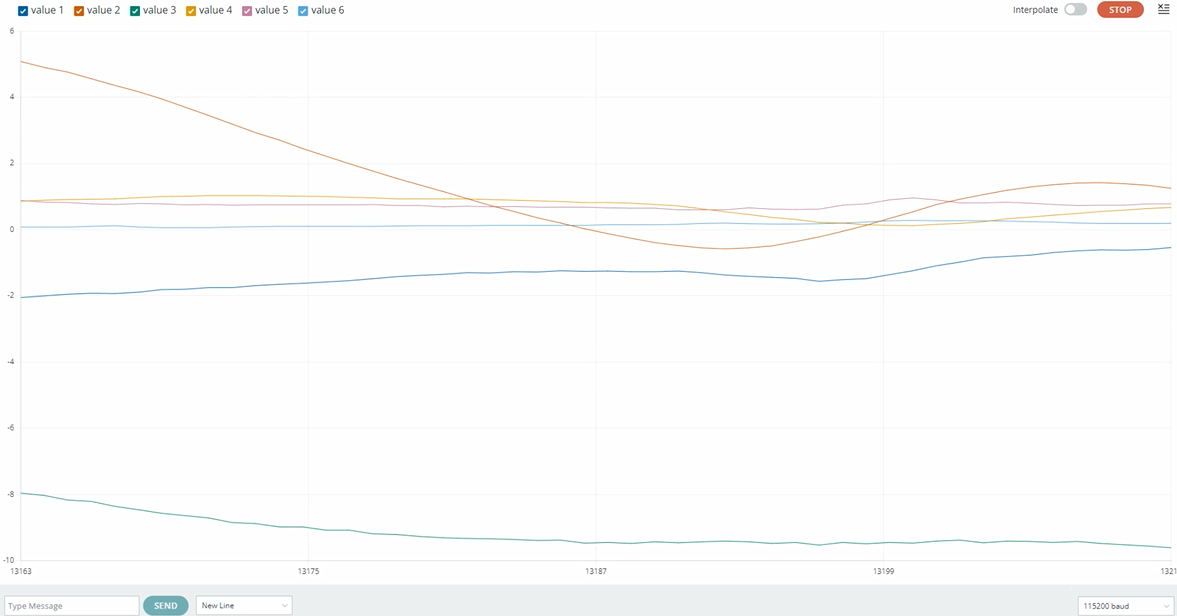
Task: Hide the value 2 series checkbox
Action: [79, 10]
